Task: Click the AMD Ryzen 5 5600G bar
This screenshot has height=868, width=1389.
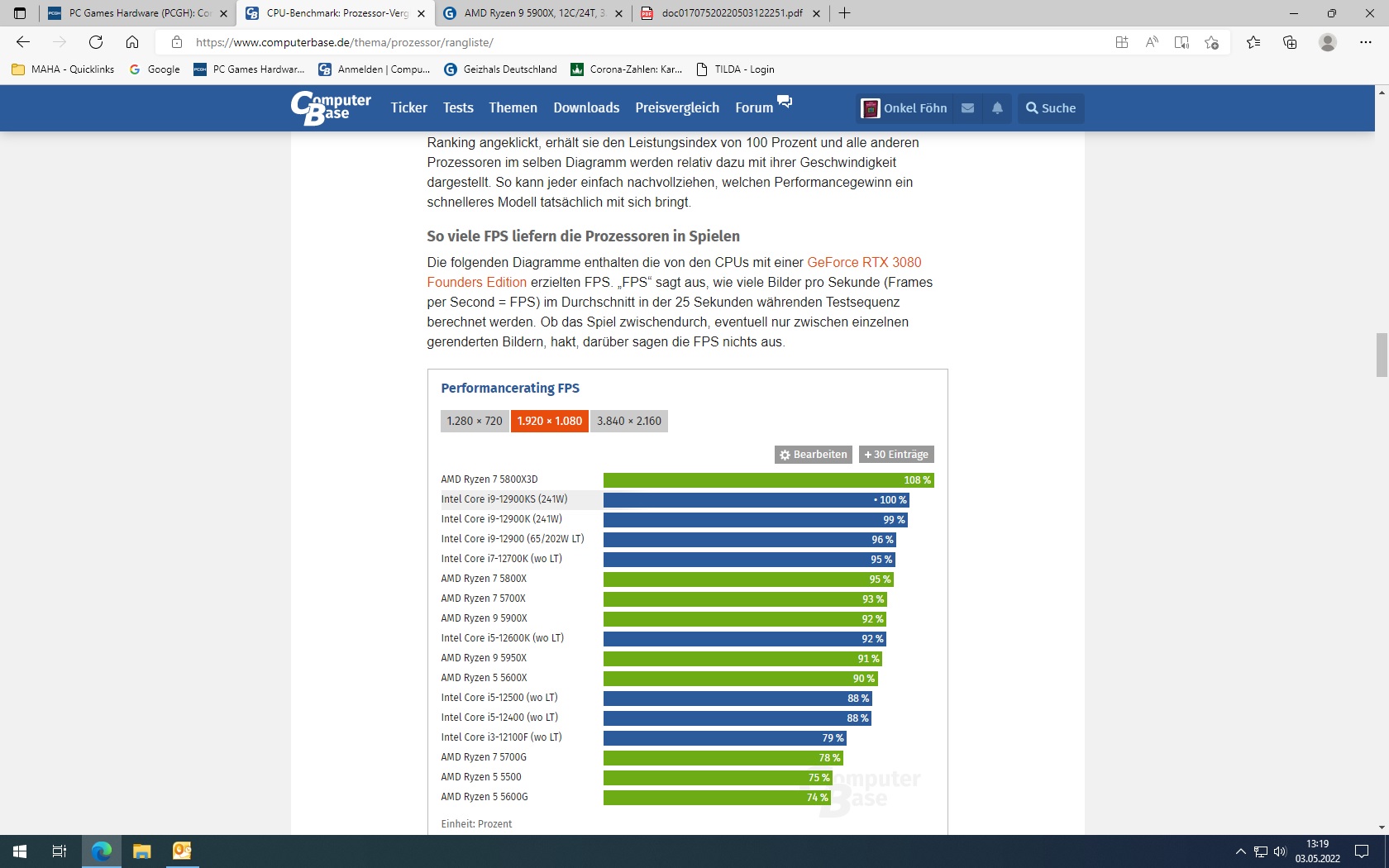Action: tap(717, 798)
